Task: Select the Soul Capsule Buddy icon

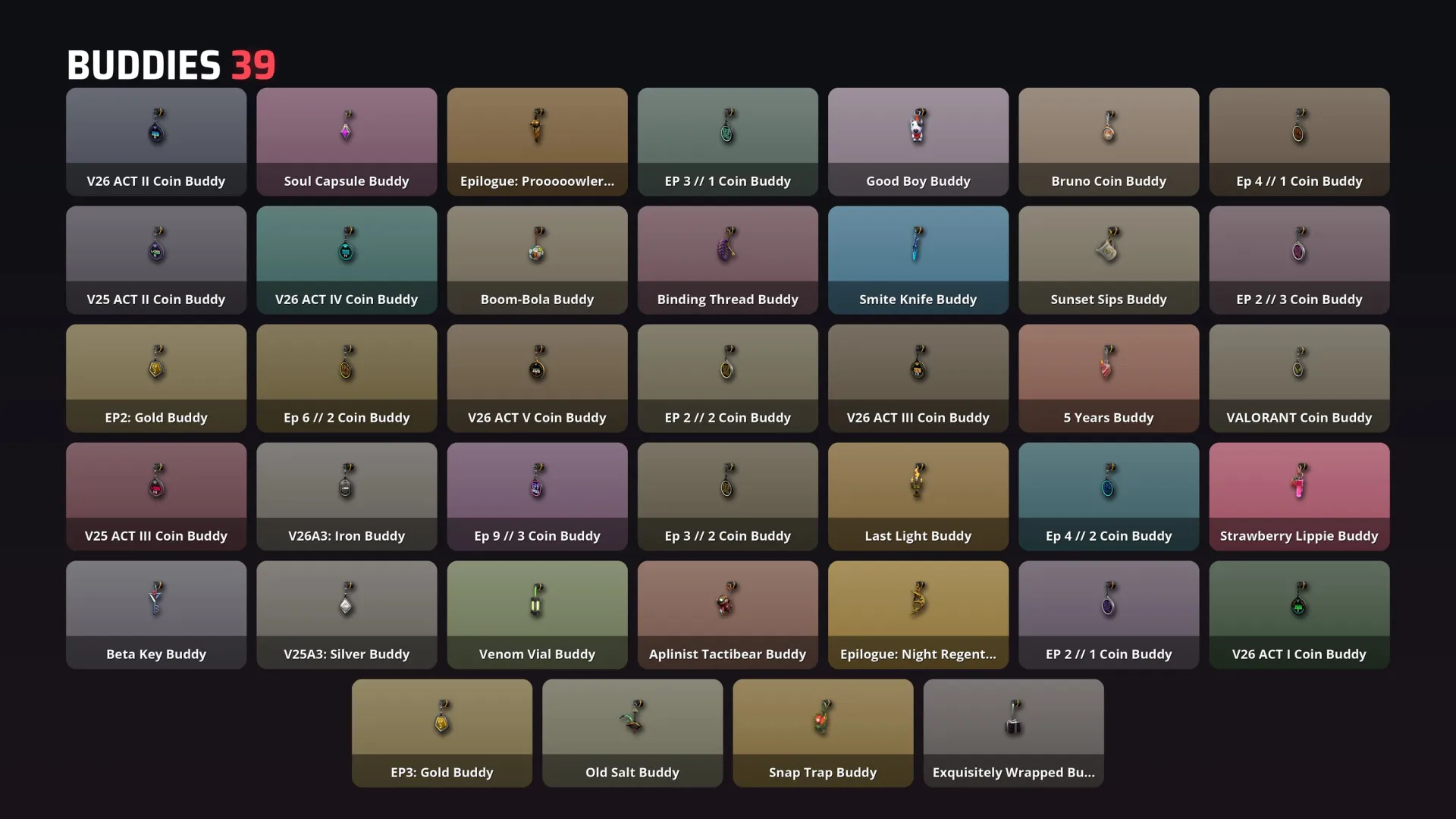Action: point(346,127)
